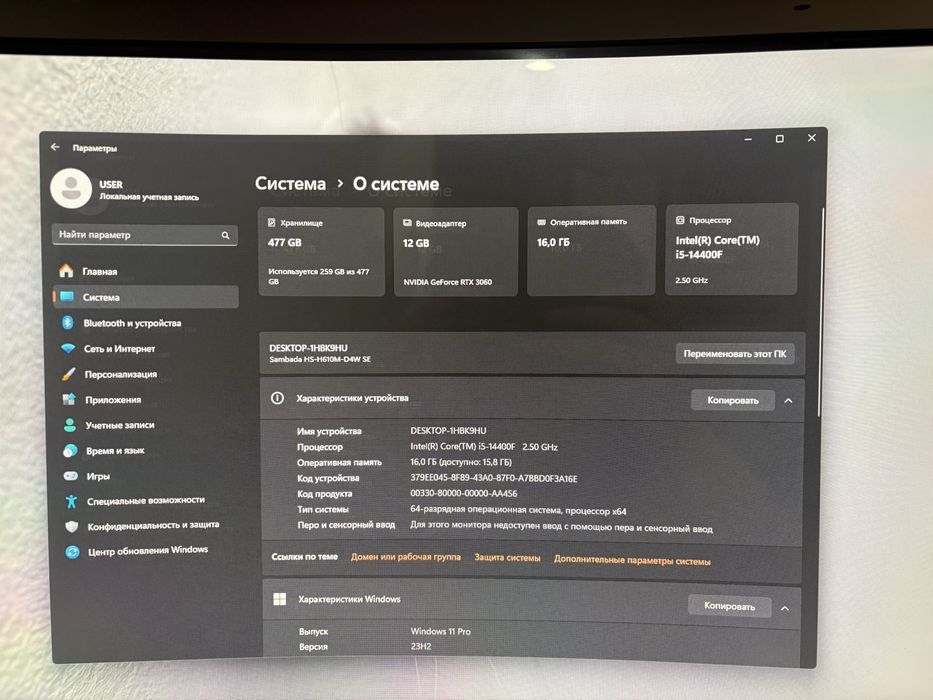Open the Видеоадаптер 12 GB card
The image size is (933, 700).
pyautogui.click(x=456, y=252)
